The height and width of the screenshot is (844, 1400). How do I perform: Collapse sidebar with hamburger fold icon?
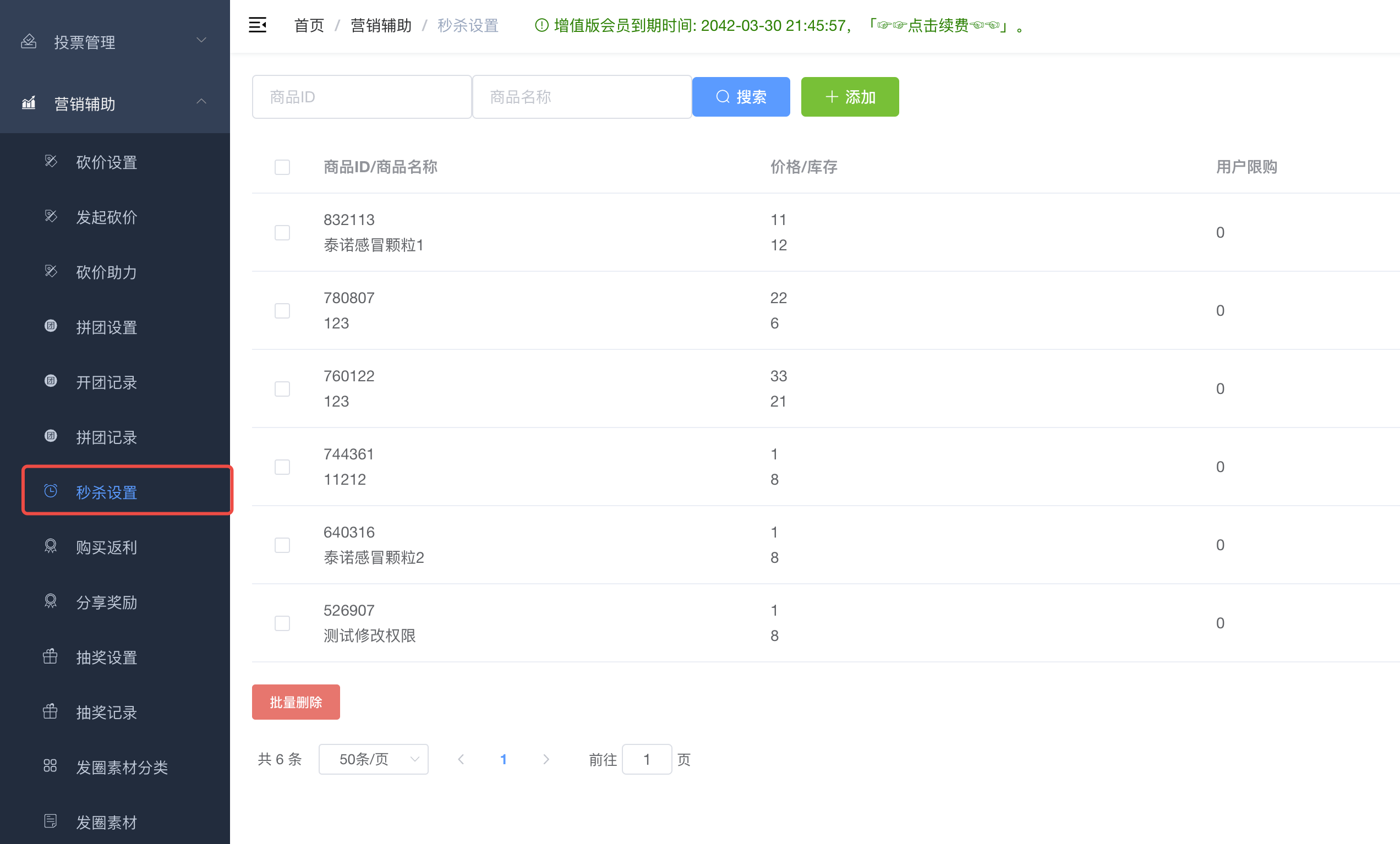pos(258,25)
